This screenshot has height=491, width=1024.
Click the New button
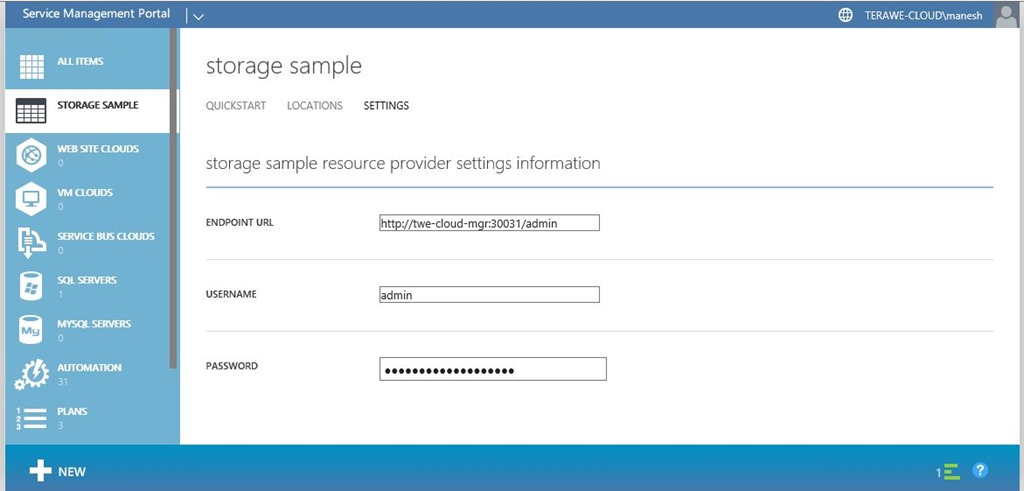(x=58, y=471)
